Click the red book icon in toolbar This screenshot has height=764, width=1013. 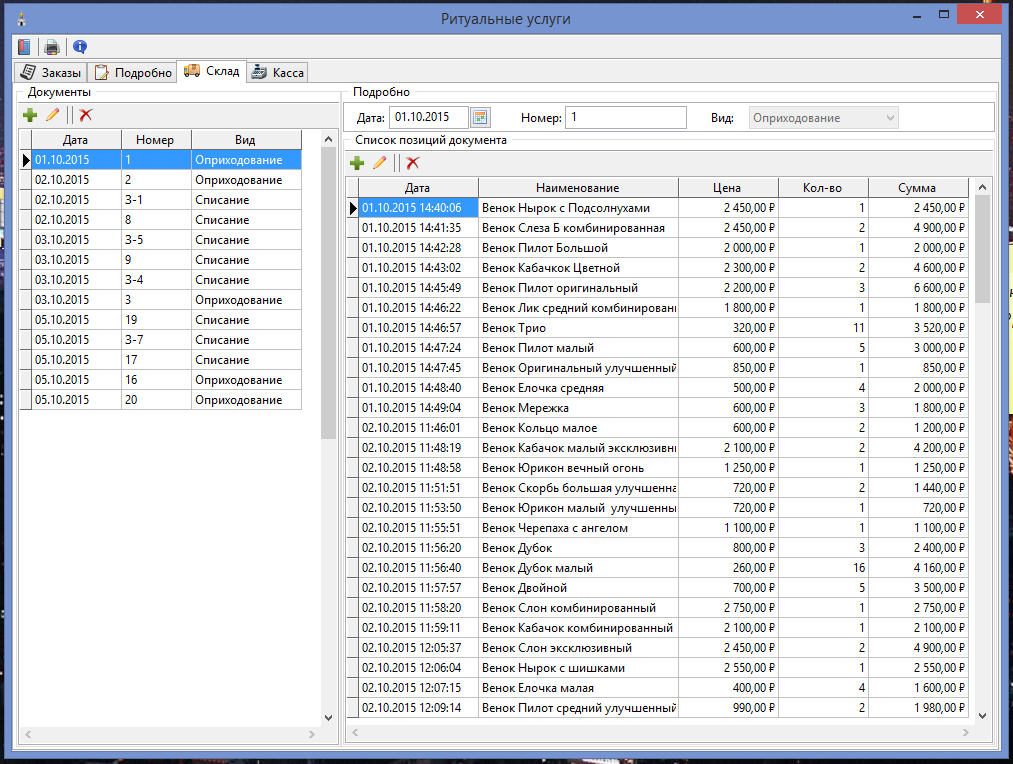point(25,46)
